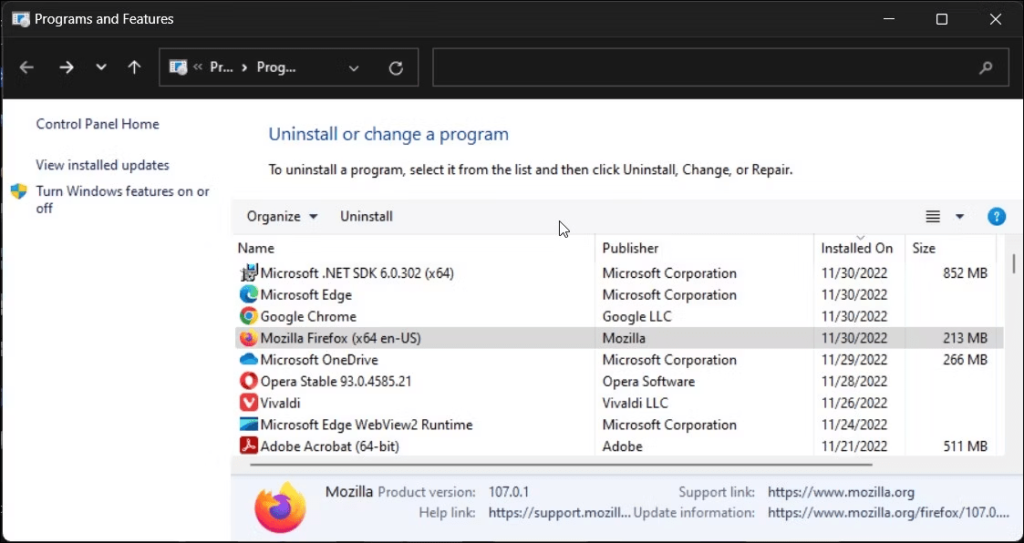Select the Adobe Acrobat icon
Viewport: 1024px width, 543px height.
[x=249, y=446]
